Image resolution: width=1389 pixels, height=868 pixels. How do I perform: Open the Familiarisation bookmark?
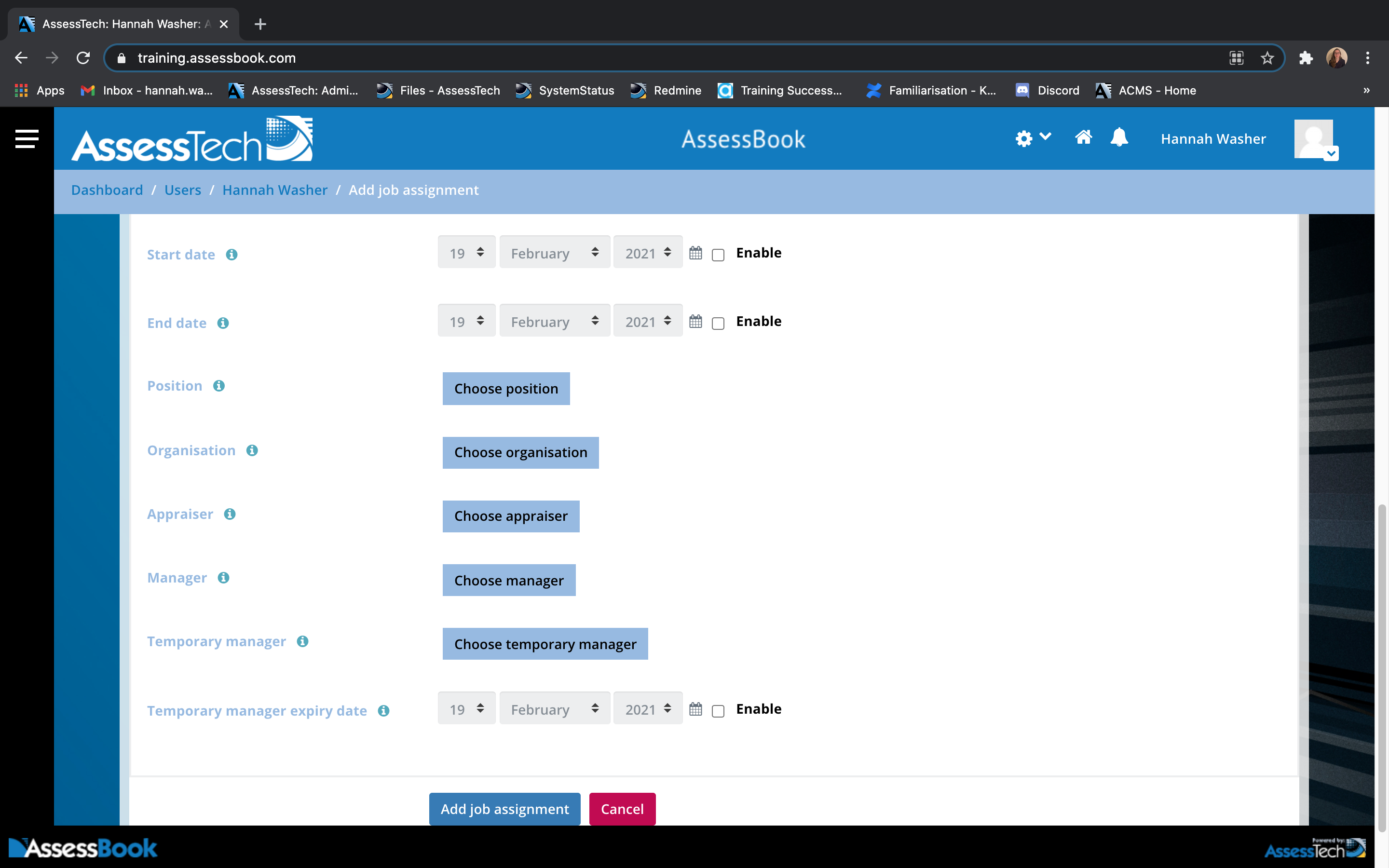pos(931,90)
